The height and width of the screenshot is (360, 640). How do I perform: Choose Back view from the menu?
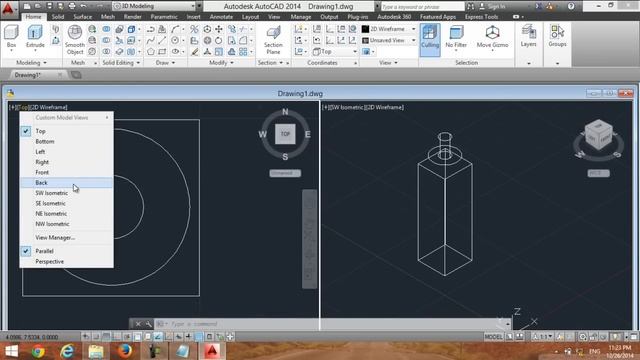(x=67, y=182)
